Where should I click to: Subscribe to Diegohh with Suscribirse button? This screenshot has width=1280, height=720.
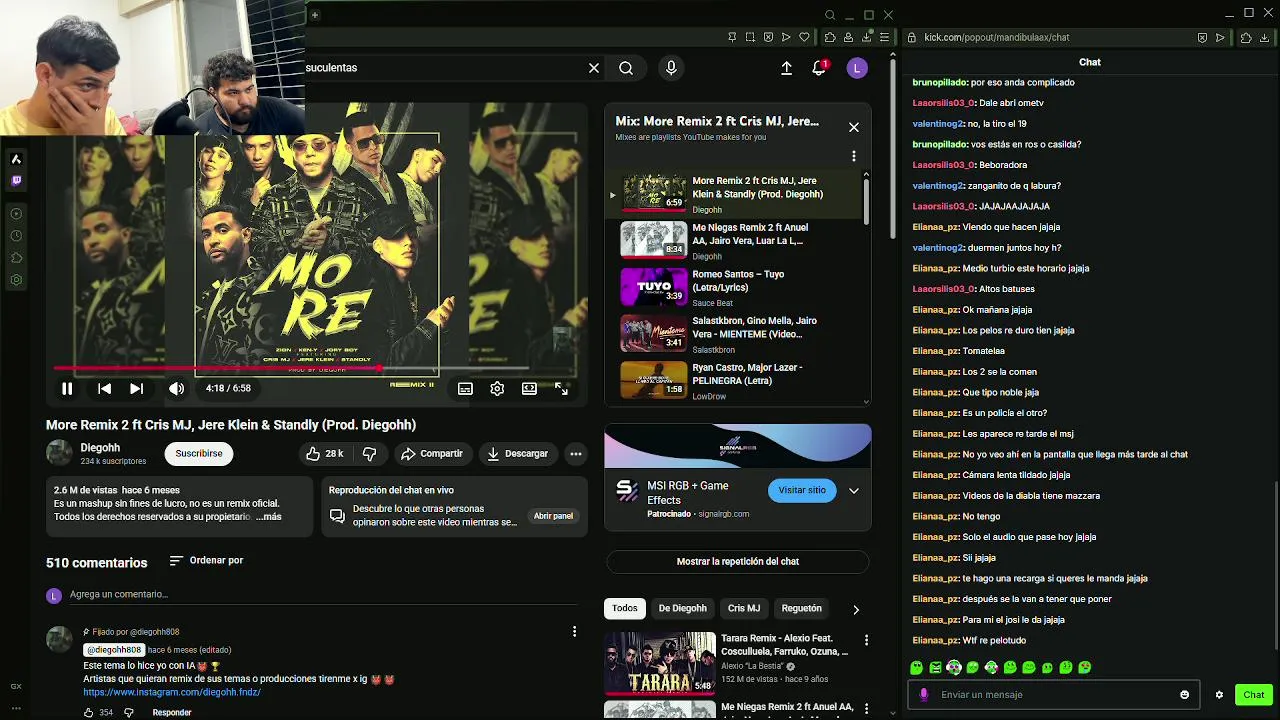(x=199, y=453)
